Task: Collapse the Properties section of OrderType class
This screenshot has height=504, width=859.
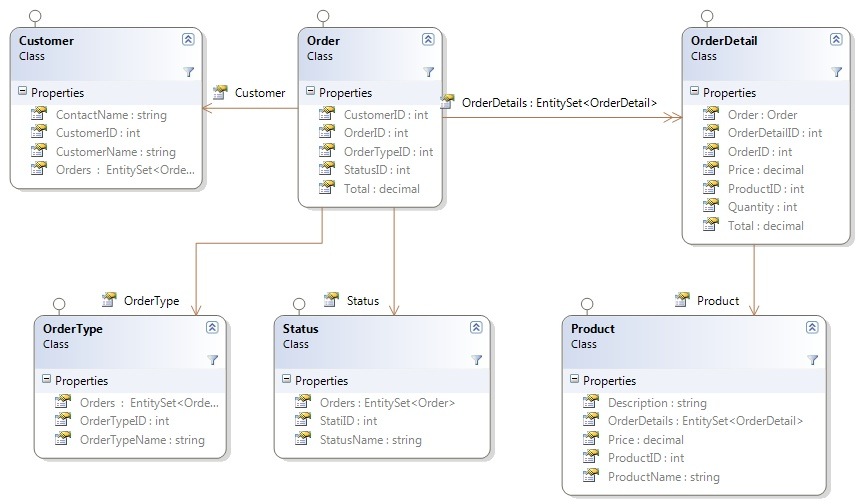Action: 47,379
